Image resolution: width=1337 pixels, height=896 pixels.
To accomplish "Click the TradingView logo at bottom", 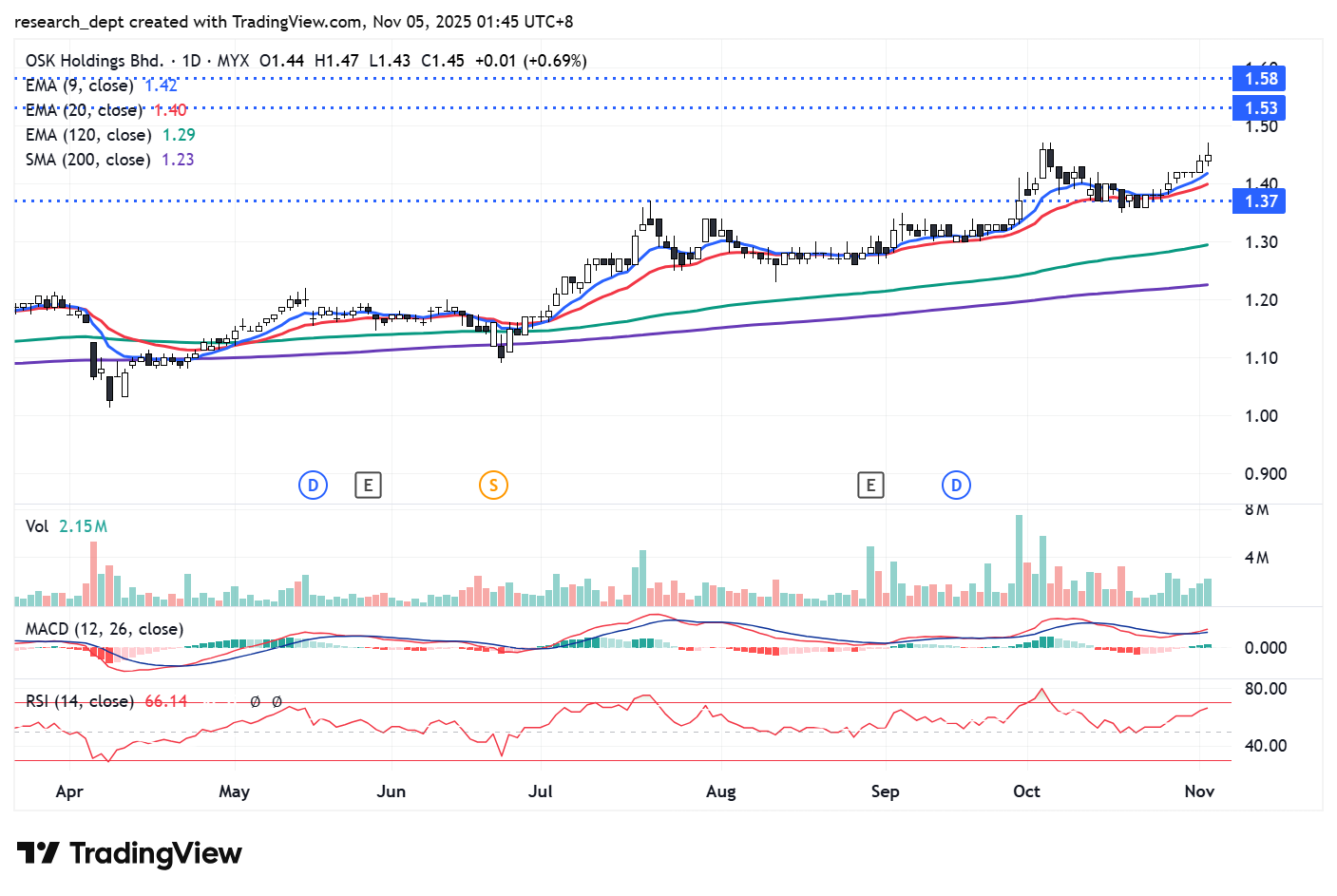I will pos(129,853).
